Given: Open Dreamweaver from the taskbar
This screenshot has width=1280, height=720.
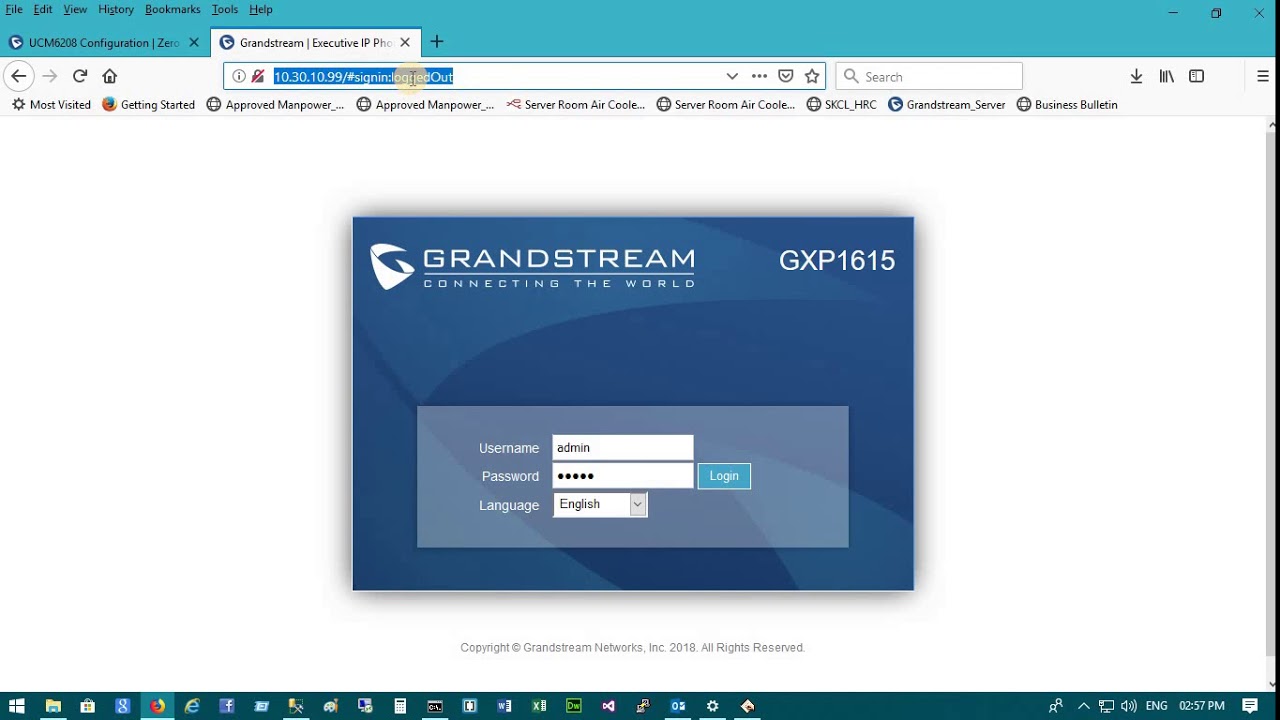Looking at the screenshot, I should coord(574,706).
